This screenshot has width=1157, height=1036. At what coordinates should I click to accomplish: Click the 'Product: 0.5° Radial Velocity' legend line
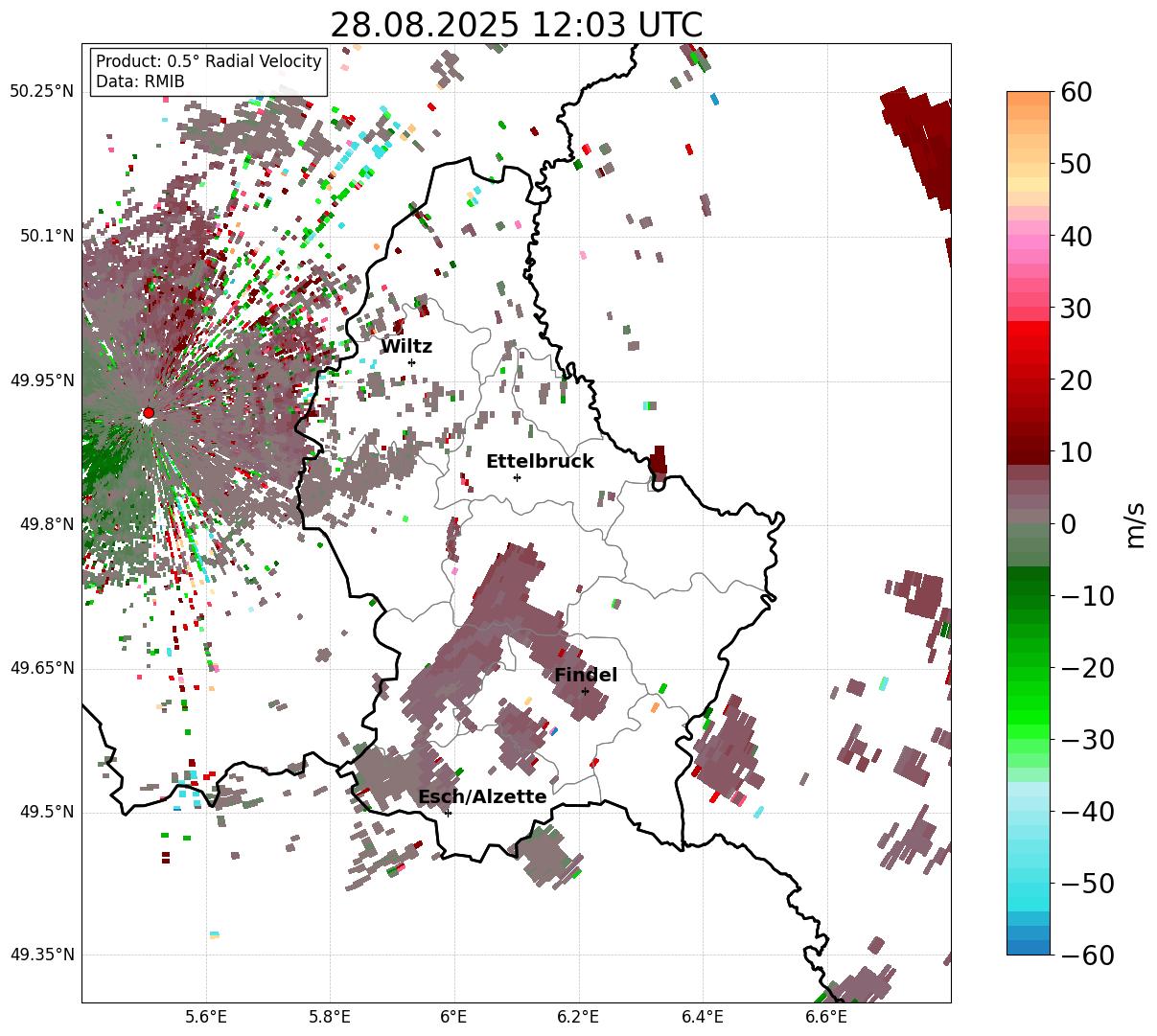coord(209,61)
